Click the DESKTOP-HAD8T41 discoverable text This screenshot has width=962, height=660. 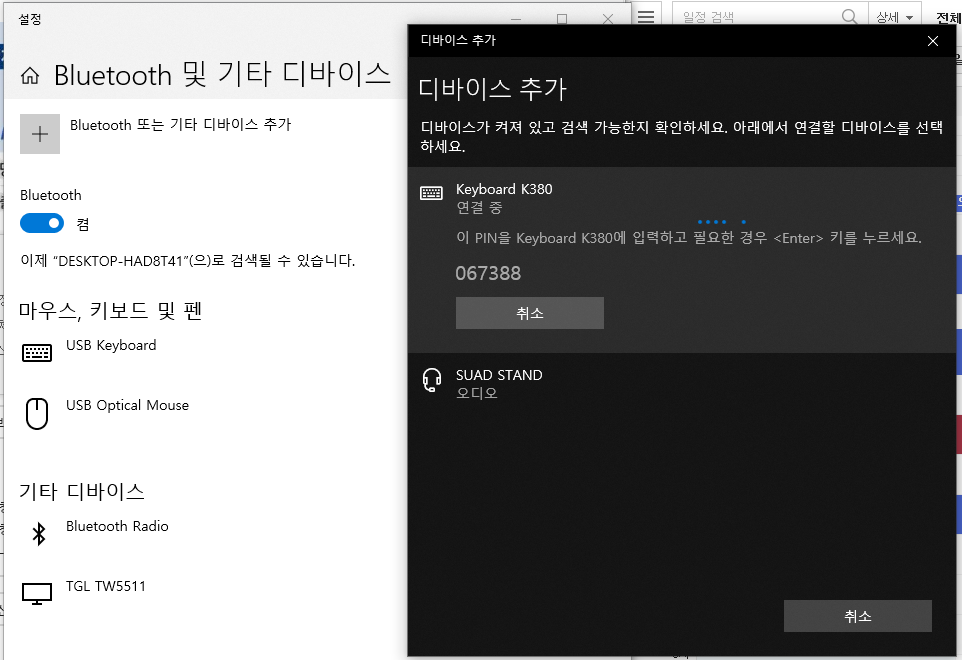click(188, 261)
